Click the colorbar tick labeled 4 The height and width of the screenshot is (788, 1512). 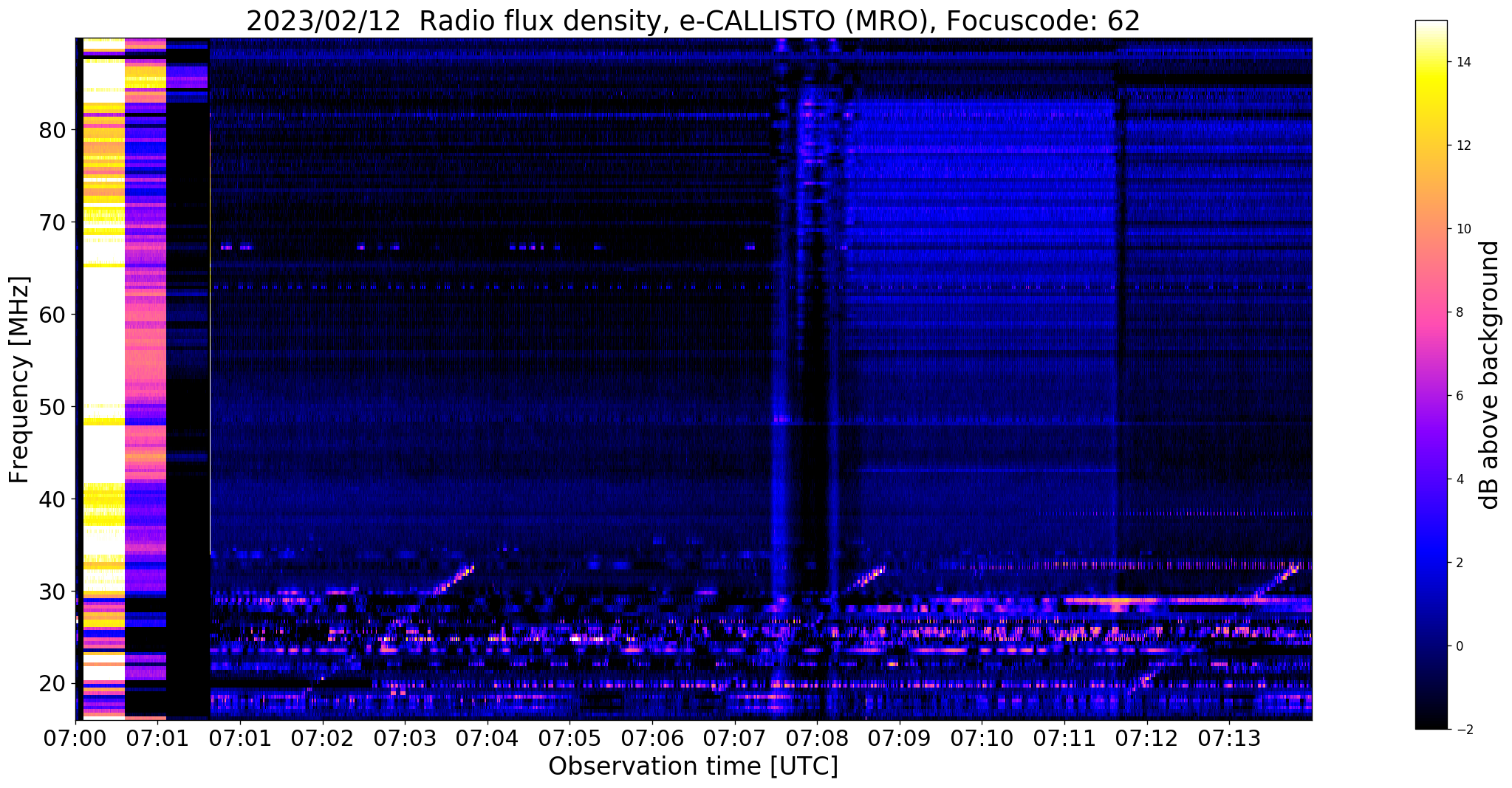click(x=1459, y=479)
